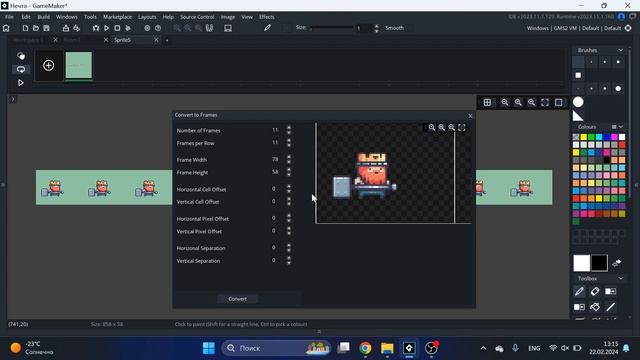Open Google Chrome from the taskbar
This screenshot has width=640, height=360.
pos(365,348)
